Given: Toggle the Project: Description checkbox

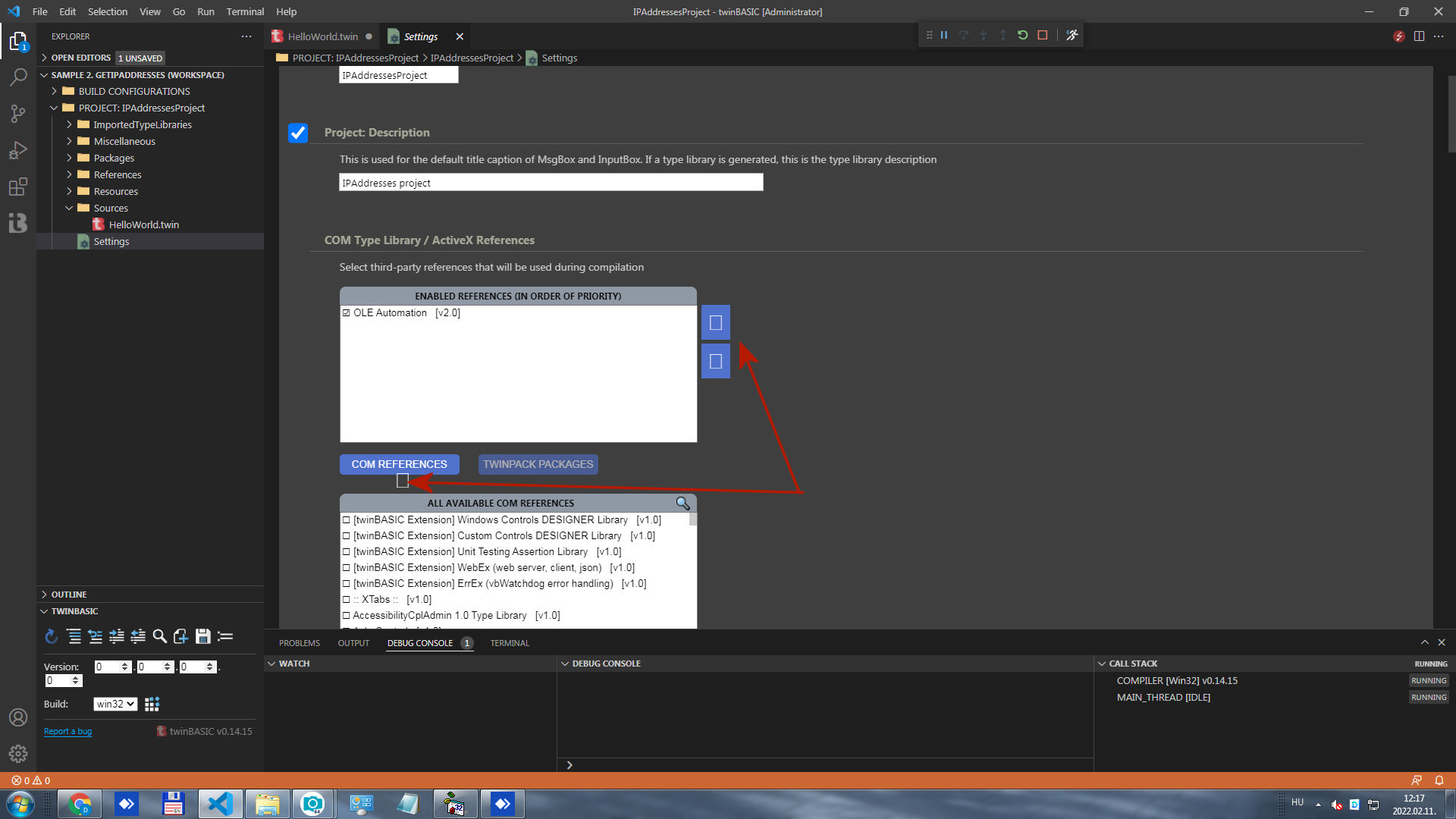Looking at the screenshot, I should click(297, 133).
